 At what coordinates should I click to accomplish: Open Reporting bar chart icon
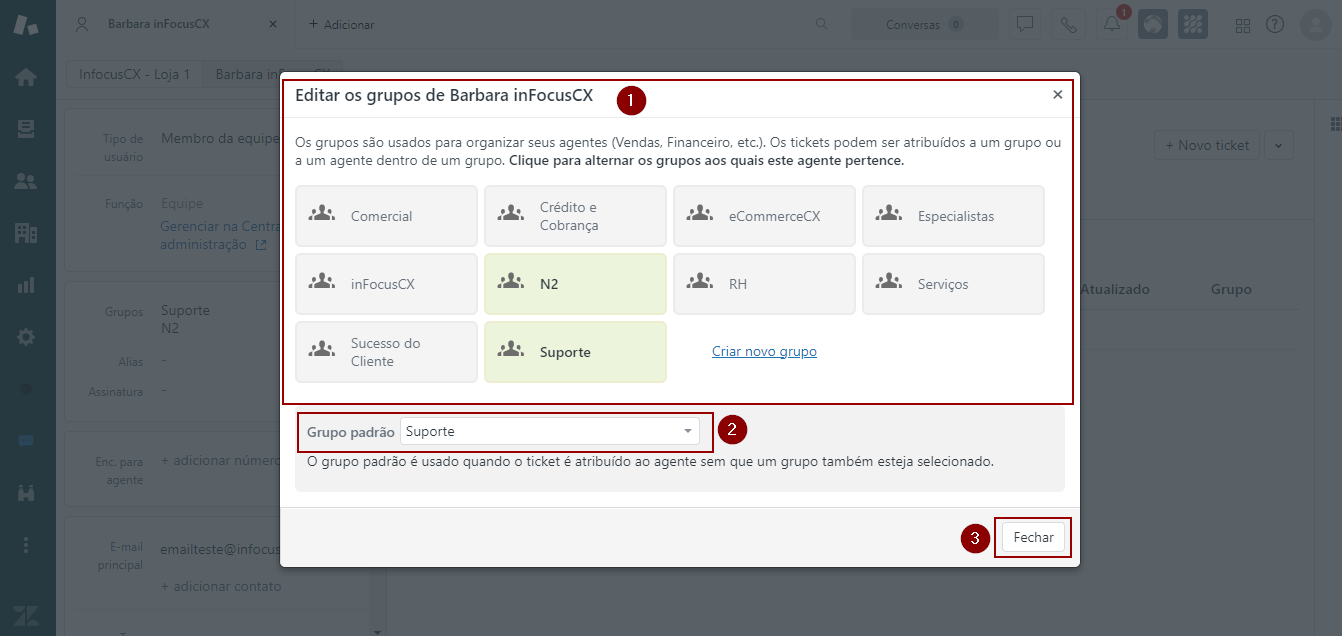(26, 285)
